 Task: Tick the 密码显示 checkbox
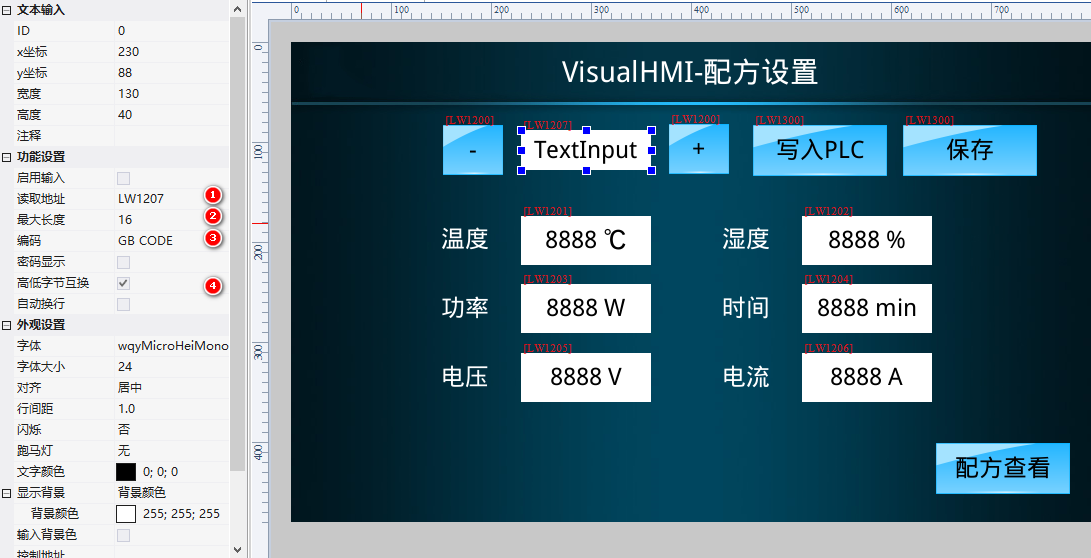124,262
